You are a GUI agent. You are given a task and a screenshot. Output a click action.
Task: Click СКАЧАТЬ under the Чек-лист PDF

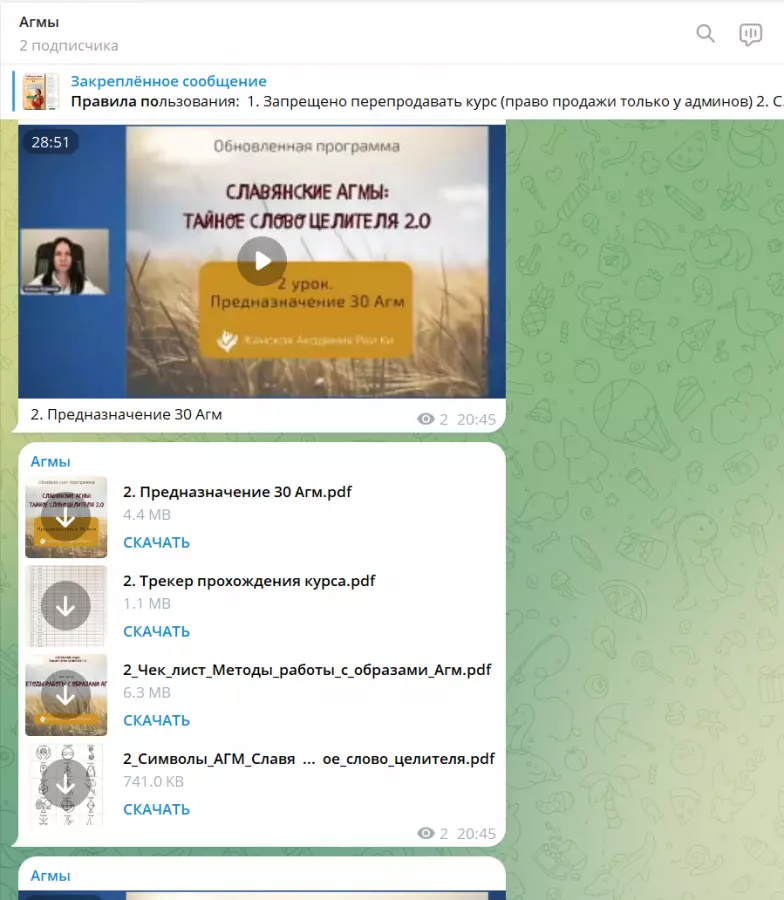156,721
